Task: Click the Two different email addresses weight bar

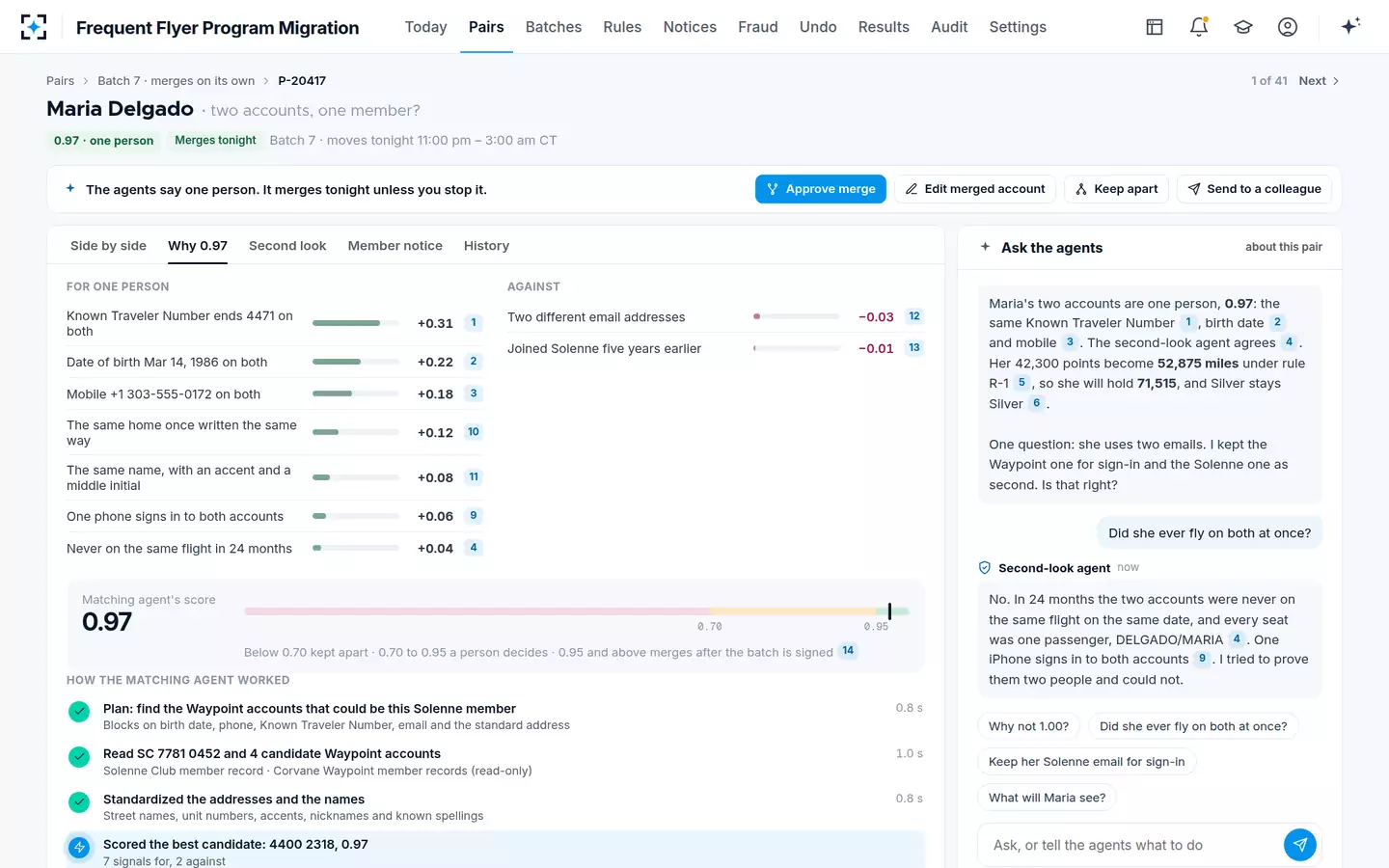Action: [x=797, y=316]
